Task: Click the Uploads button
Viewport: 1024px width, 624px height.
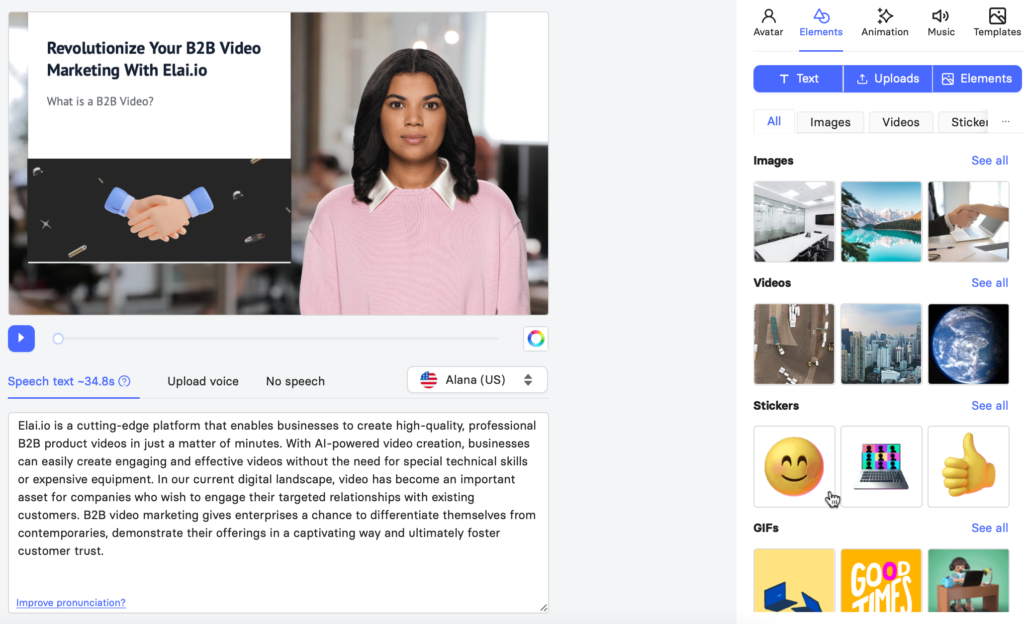Action: (x=888, y=78)
